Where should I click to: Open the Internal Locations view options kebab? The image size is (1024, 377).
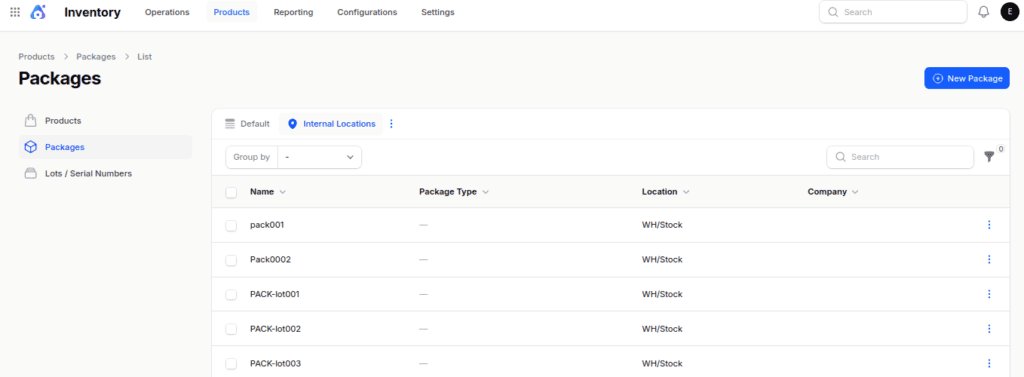[391, 123]
